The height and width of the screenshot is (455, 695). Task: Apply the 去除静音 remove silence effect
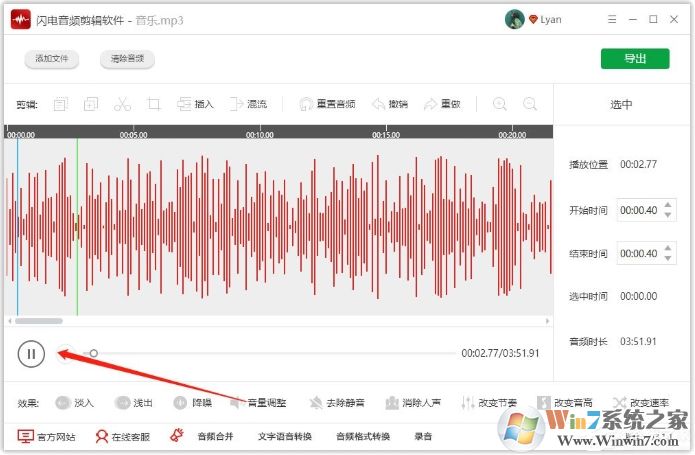[337, 403]
